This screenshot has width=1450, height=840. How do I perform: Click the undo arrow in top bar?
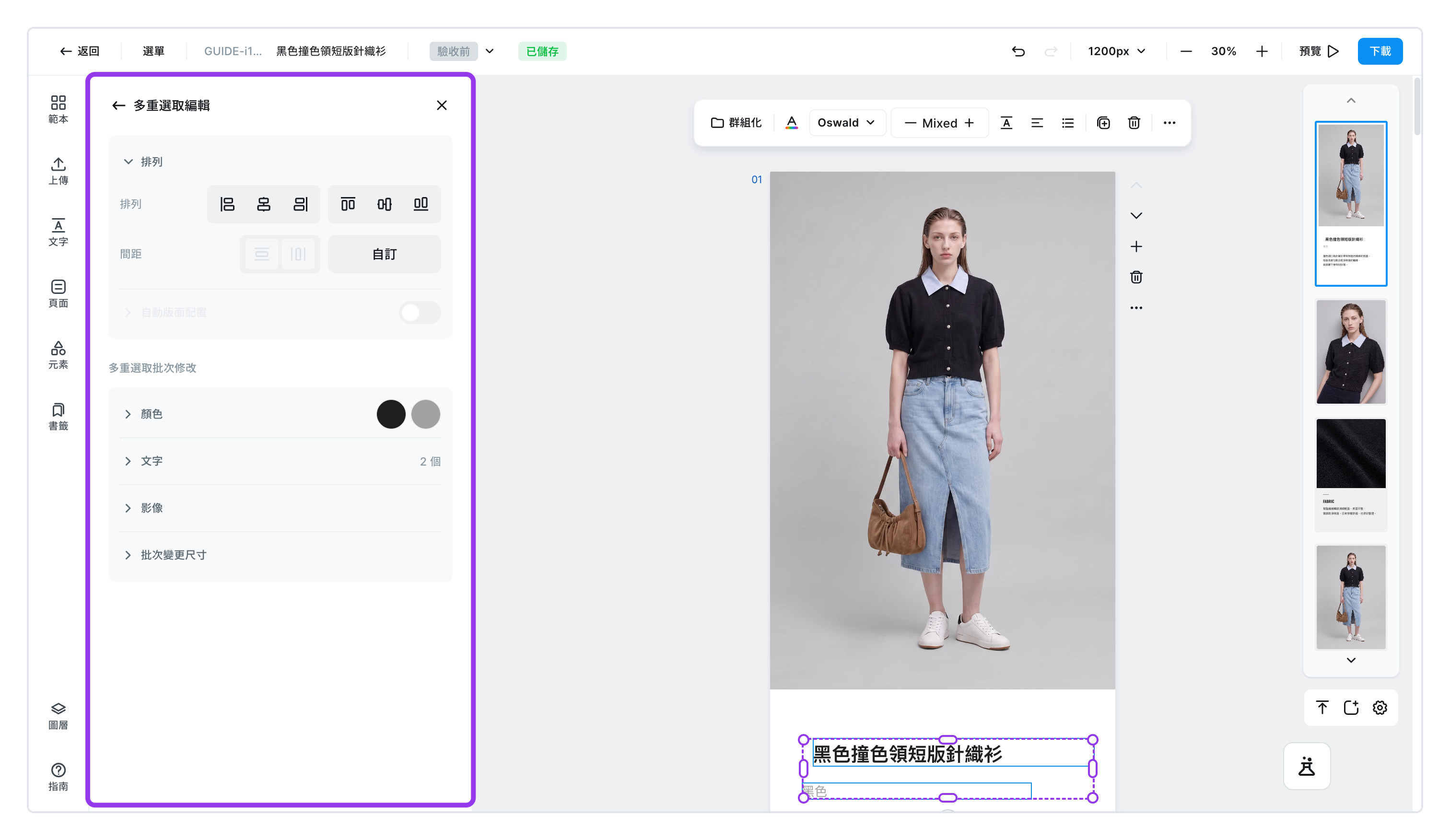[1018, 51]
